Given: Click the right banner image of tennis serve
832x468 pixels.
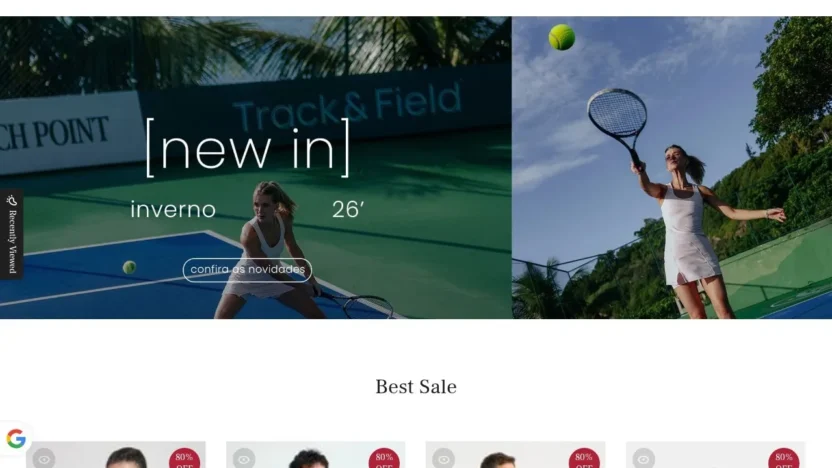Looking at the screenshot, I should [x=672, y=168].
